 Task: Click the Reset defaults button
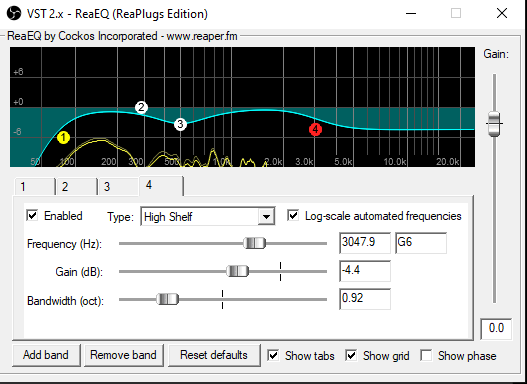click(214, 355)
